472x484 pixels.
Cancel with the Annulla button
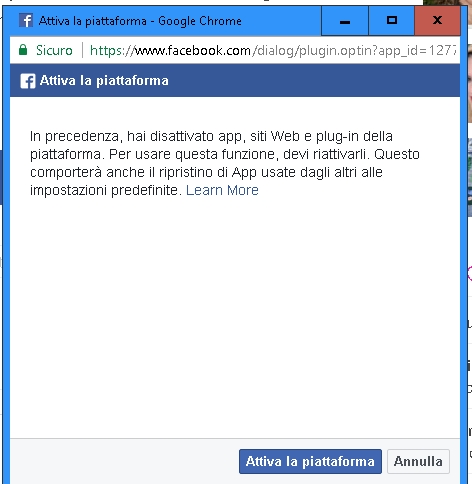tap(418, 461)
